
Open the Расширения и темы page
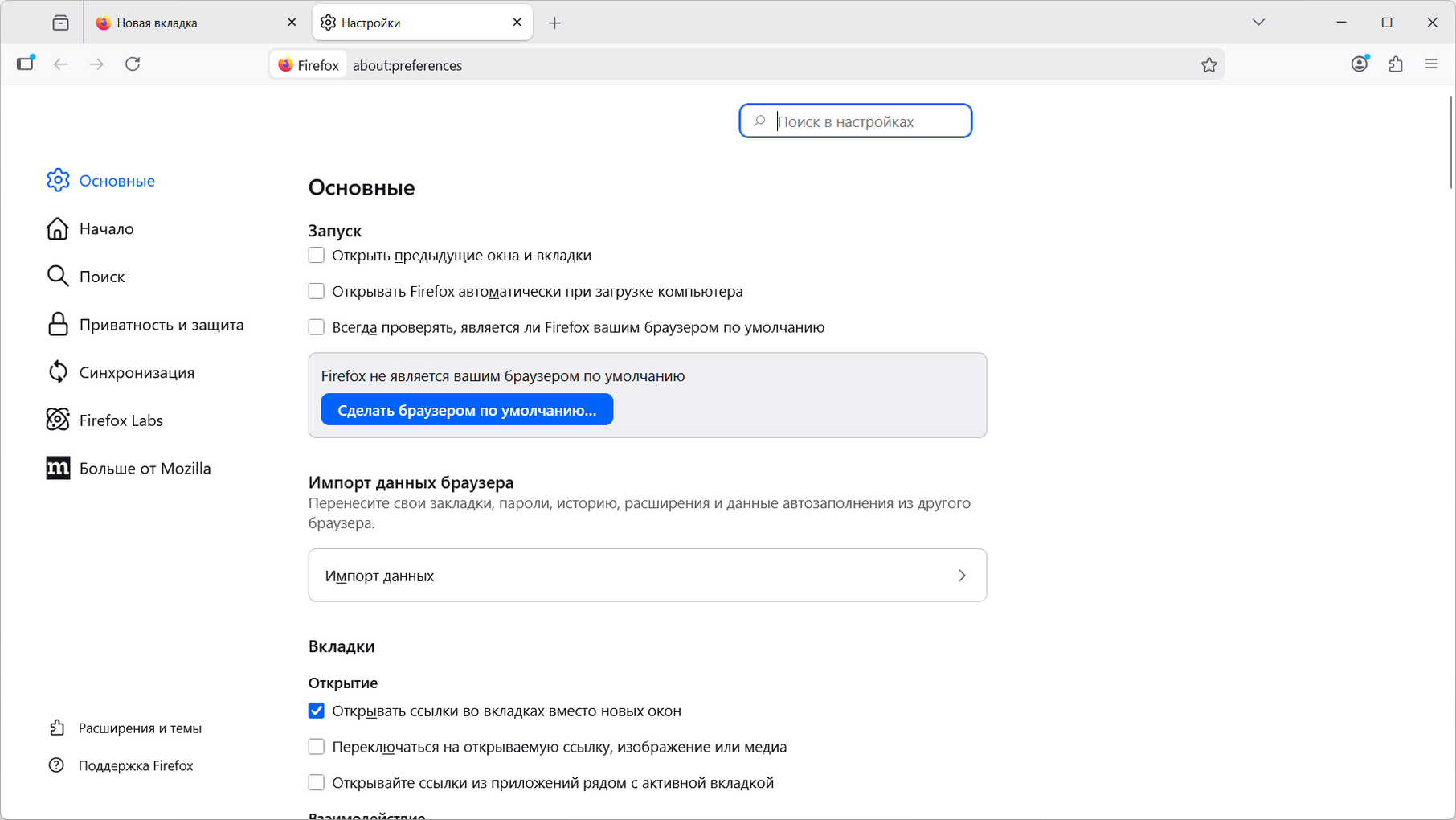pyautogui.click(x=140, y=728)
